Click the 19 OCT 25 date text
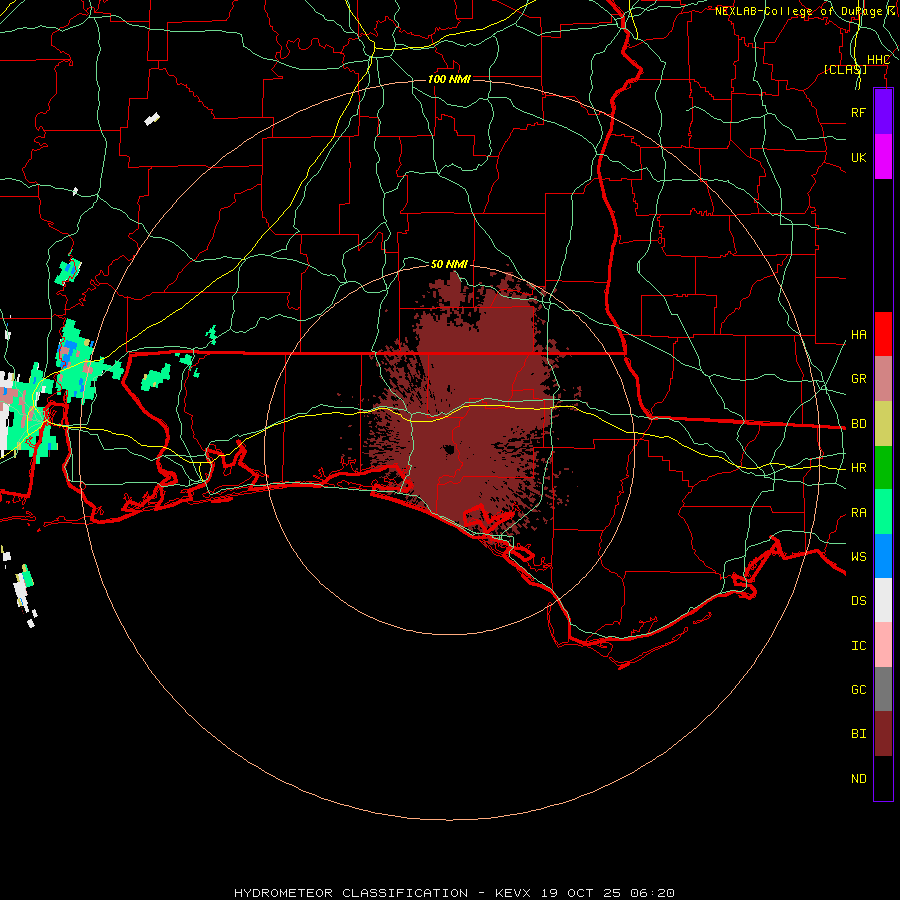 click(581, 893)
